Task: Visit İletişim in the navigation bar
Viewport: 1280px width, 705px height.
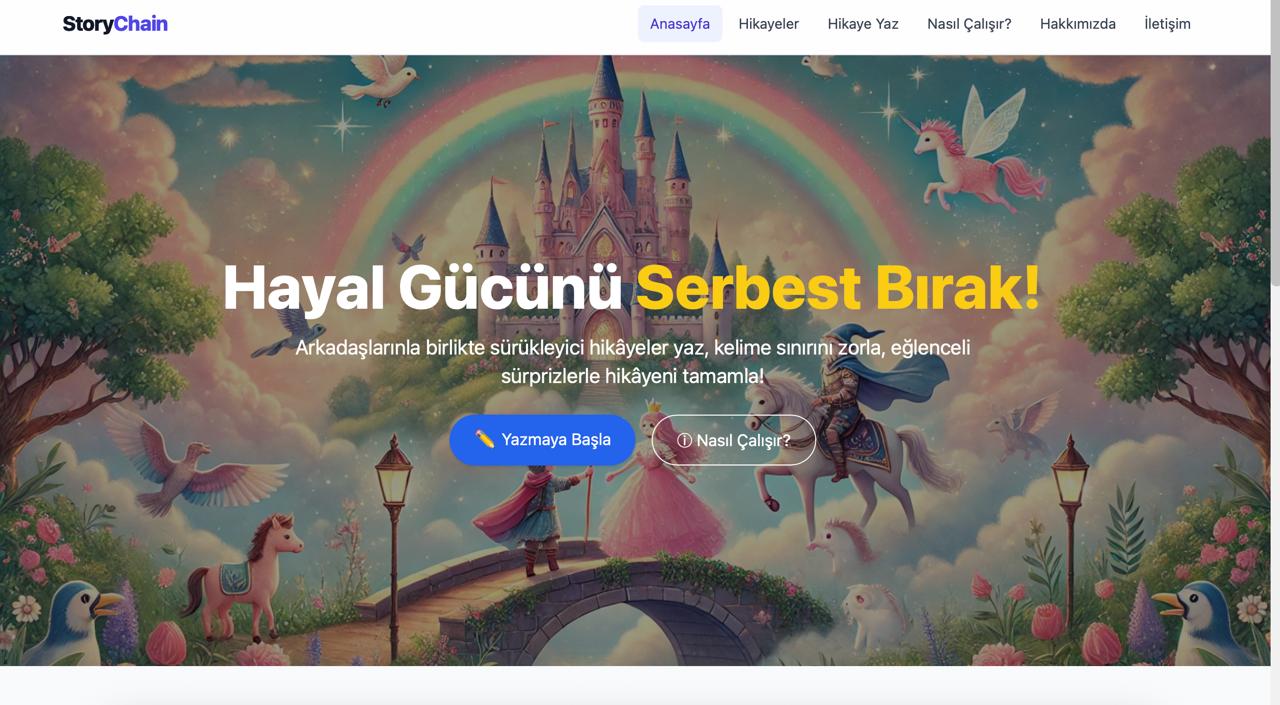Action: pyautogui.click(x=1167, y=24)
